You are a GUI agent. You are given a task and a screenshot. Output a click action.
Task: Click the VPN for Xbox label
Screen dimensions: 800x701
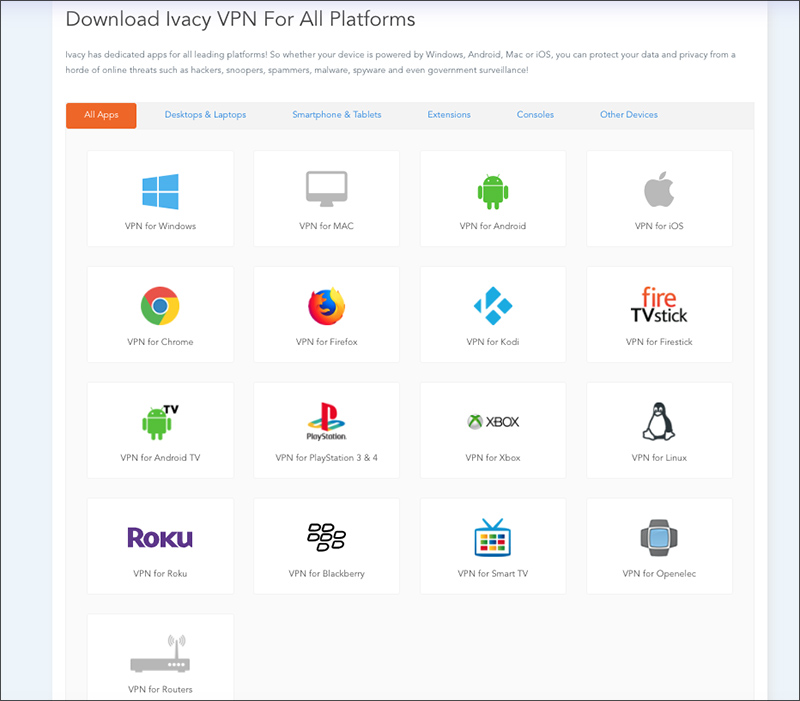pyautogui.click(x=493, y=458)
